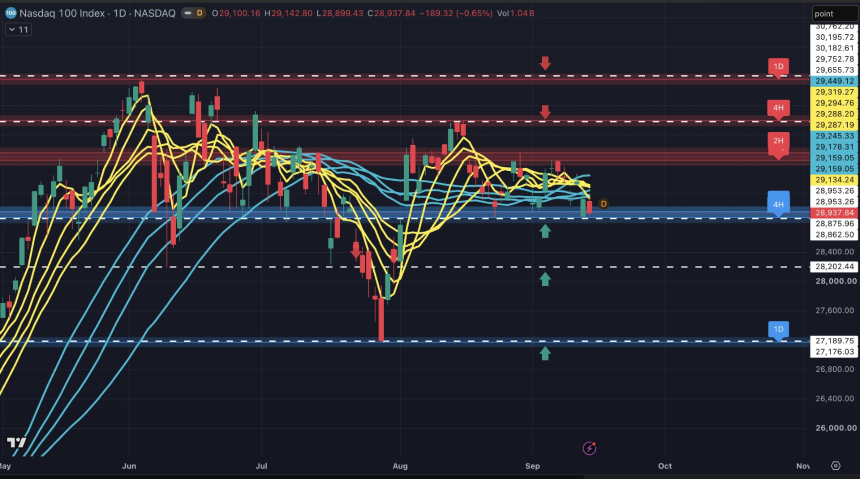The height and width of the screenshot is (479, 860).
Task: Click the red last-price label 28,937.84
Action: pyautogui.click(x=834, y=213)
